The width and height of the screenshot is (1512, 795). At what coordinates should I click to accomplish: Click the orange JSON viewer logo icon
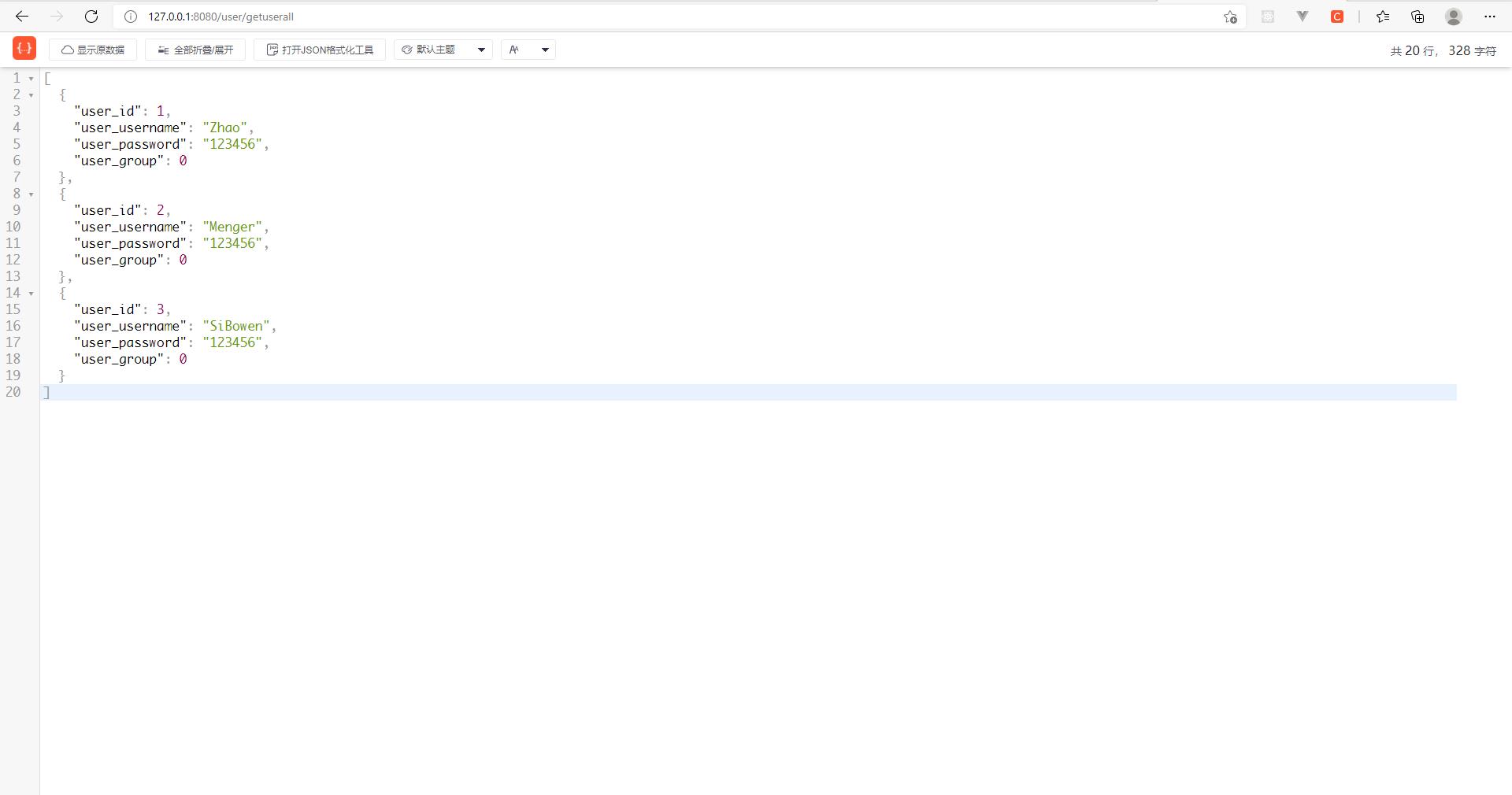coord(24,49)
